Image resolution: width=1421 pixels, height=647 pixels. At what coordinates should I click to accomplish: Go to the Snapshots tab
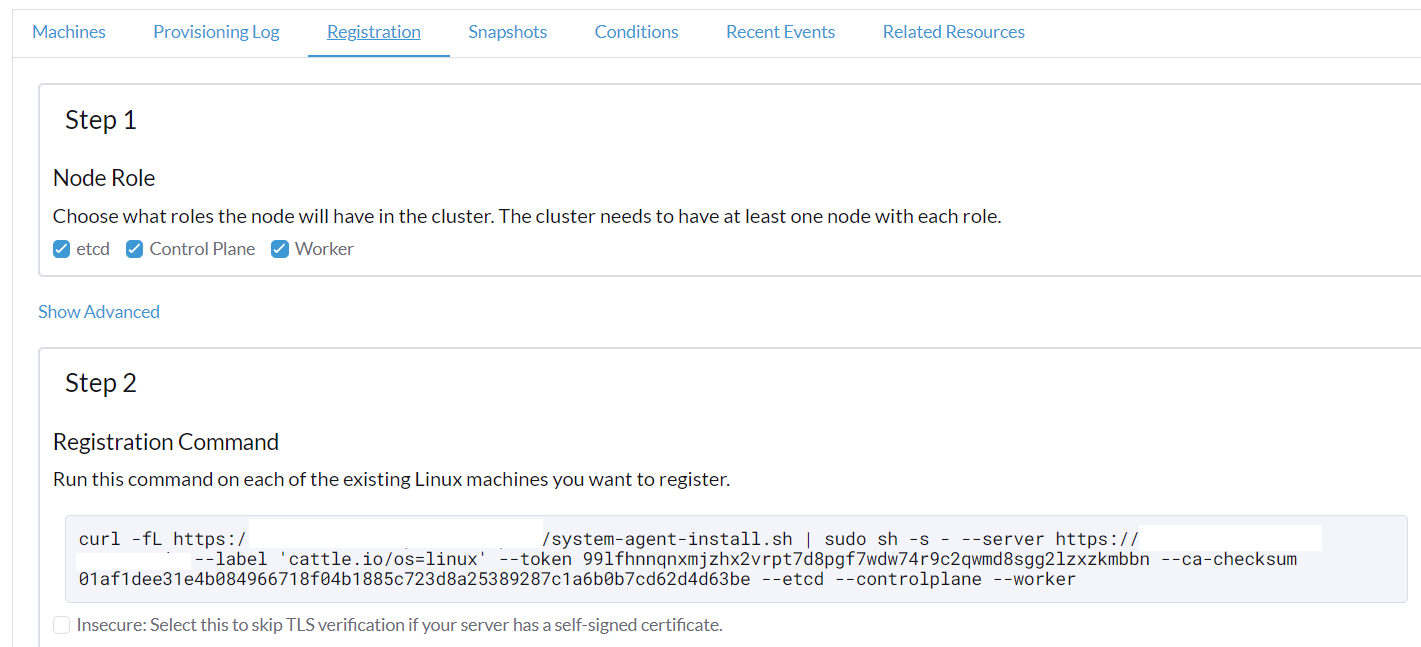(x=507, y=32)
